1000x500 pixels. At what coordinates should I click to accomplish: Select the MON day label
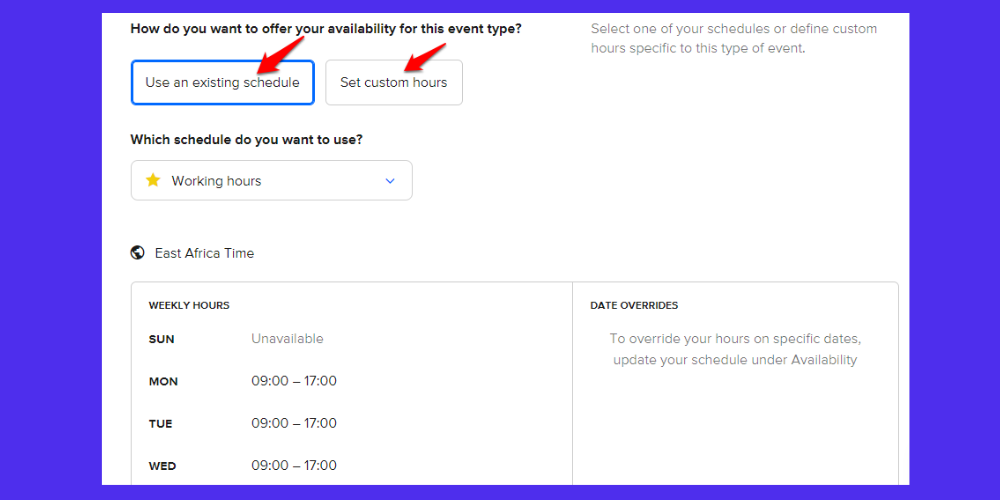pos(163,382)
